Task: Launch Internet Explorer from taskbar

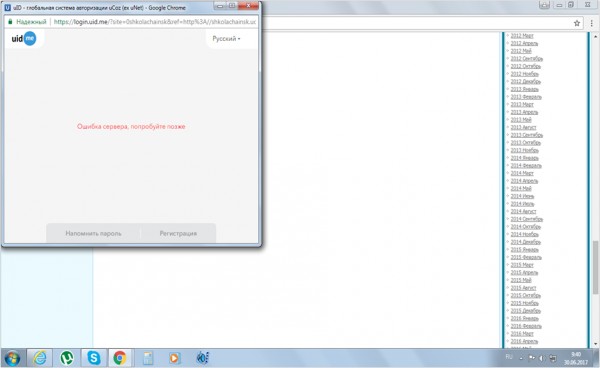Action: [40, 358]
